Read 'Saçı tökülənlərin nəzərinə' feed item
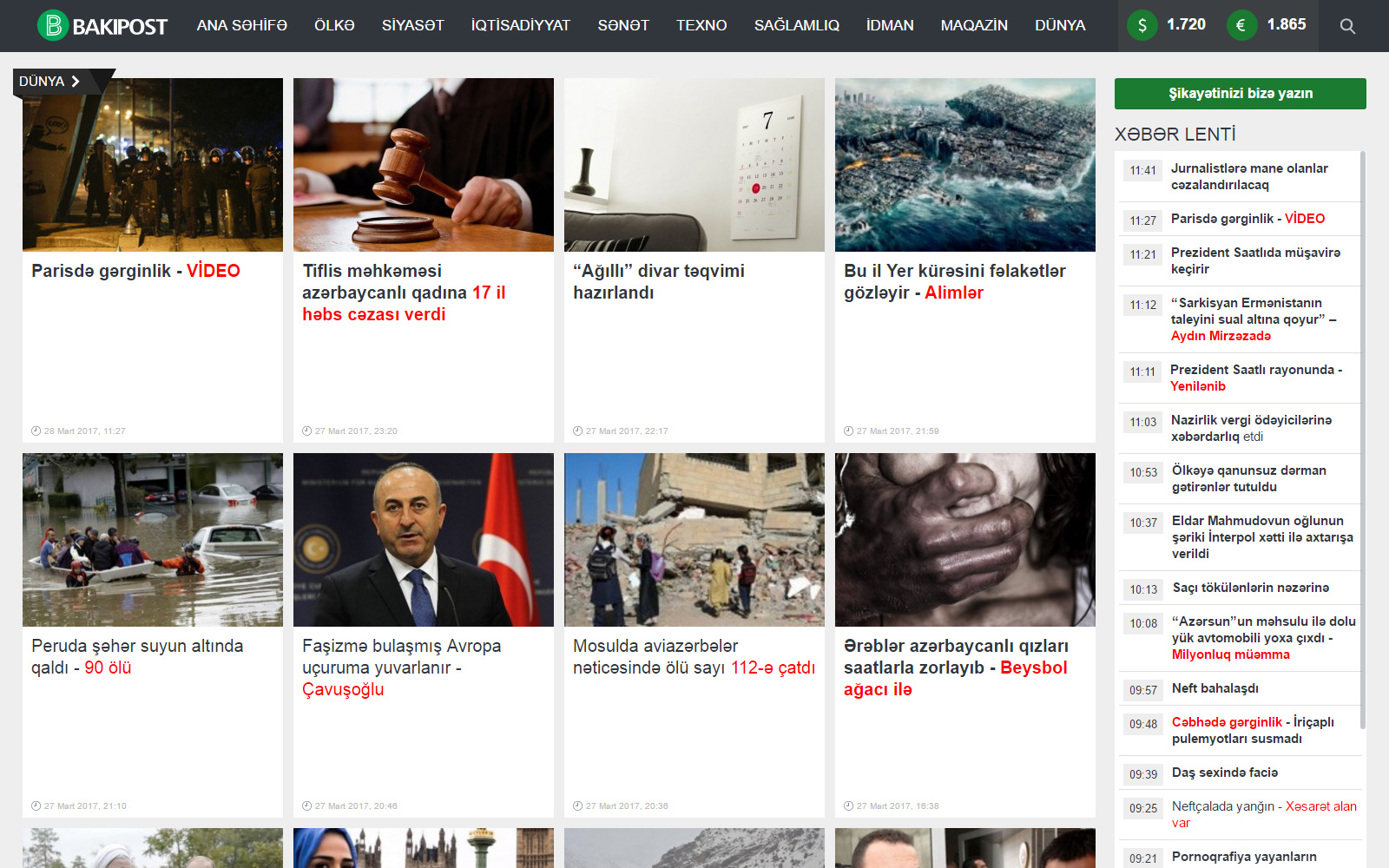The height and width of the screenshot is (868, 1389). 1250,588
